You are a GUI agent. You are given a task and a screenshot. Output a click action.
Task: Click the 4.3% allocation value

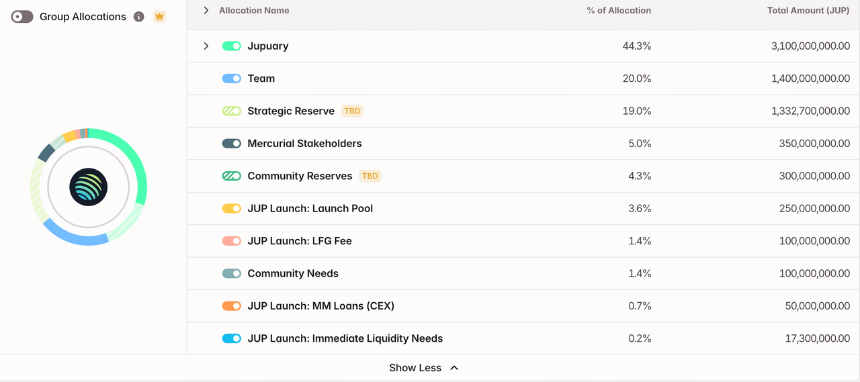[x=640, y=176]
